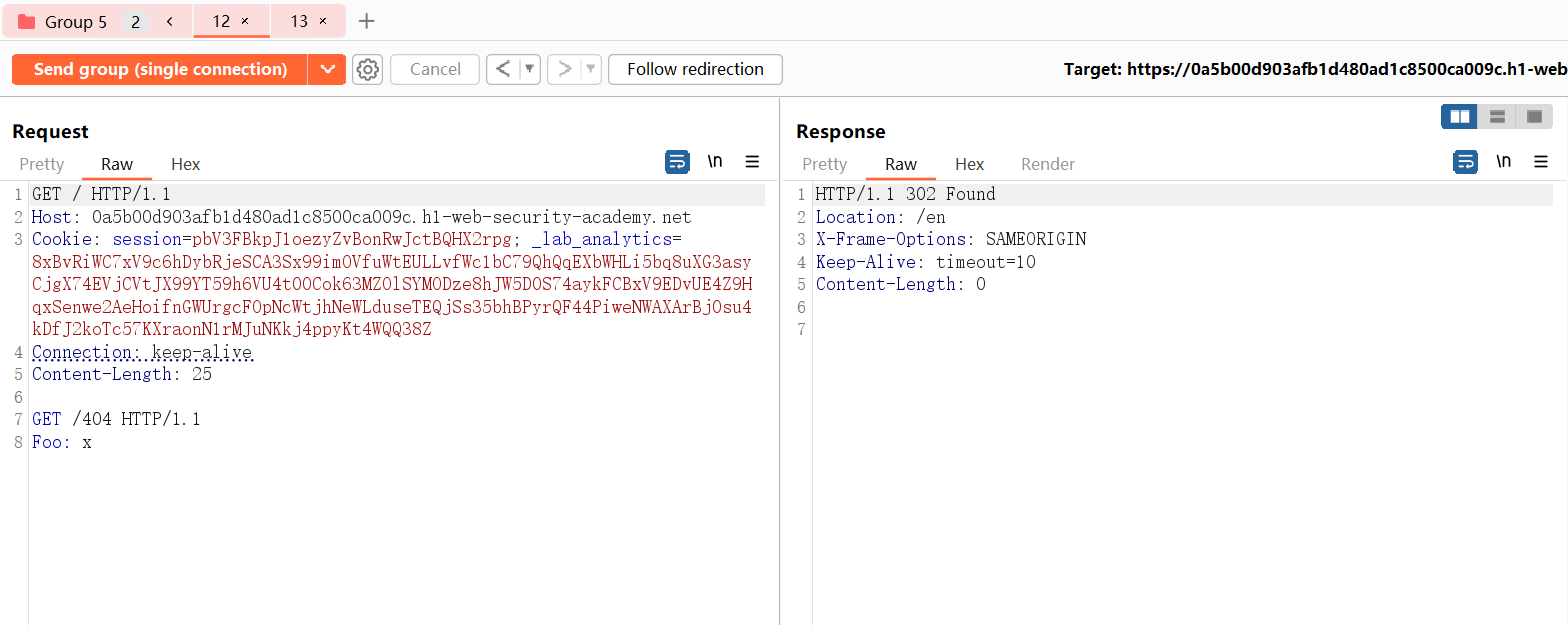
Task: Switch to tab 13
Action: click(x=299, y=21)
